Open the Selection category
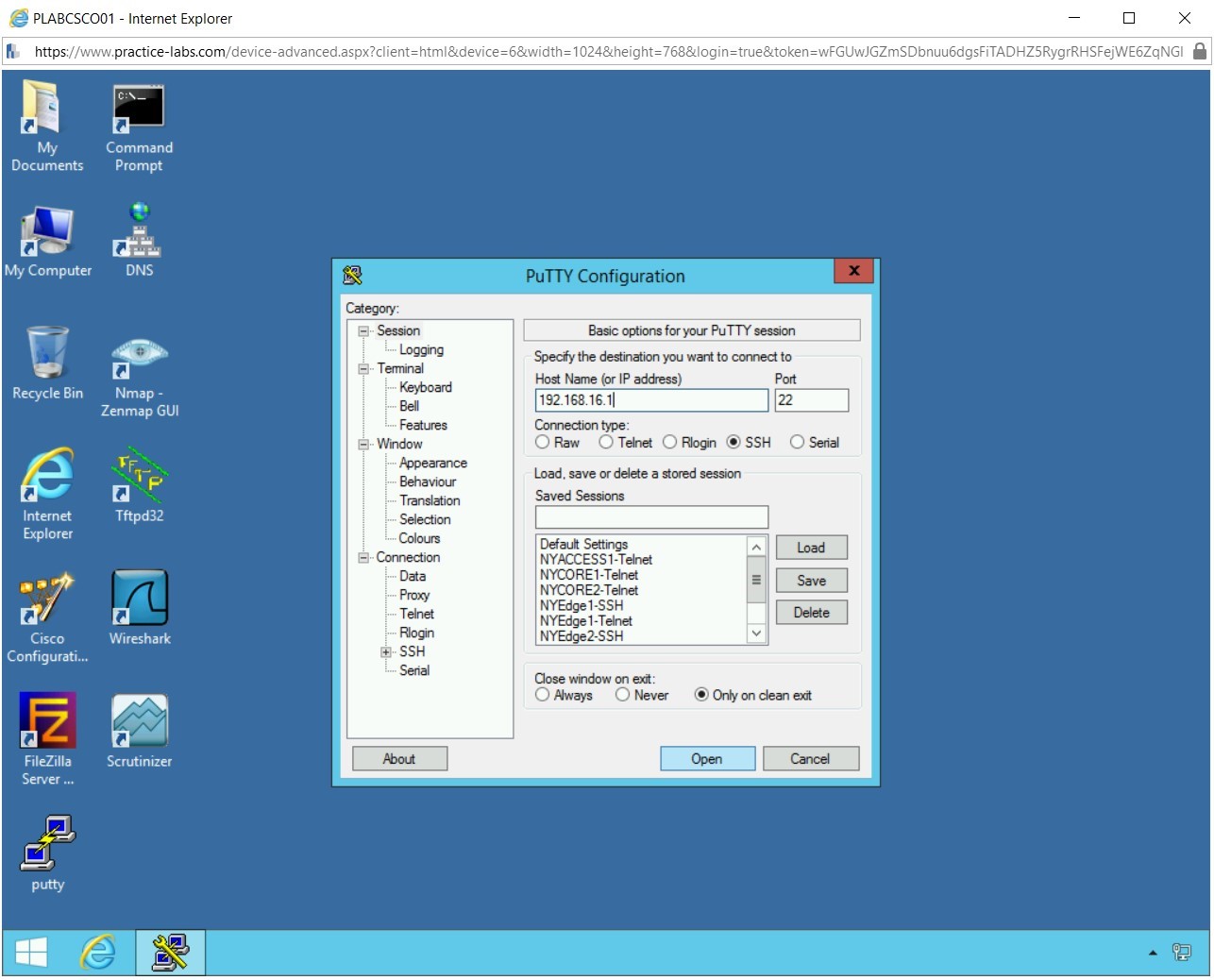Image resolution: width=1214 pixels, height=980 pixels. click(x=425, y=519)
